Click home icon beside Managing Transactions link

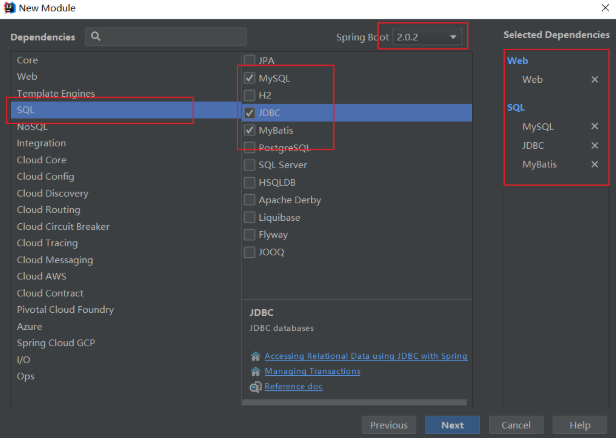click(x=255, y=371)
